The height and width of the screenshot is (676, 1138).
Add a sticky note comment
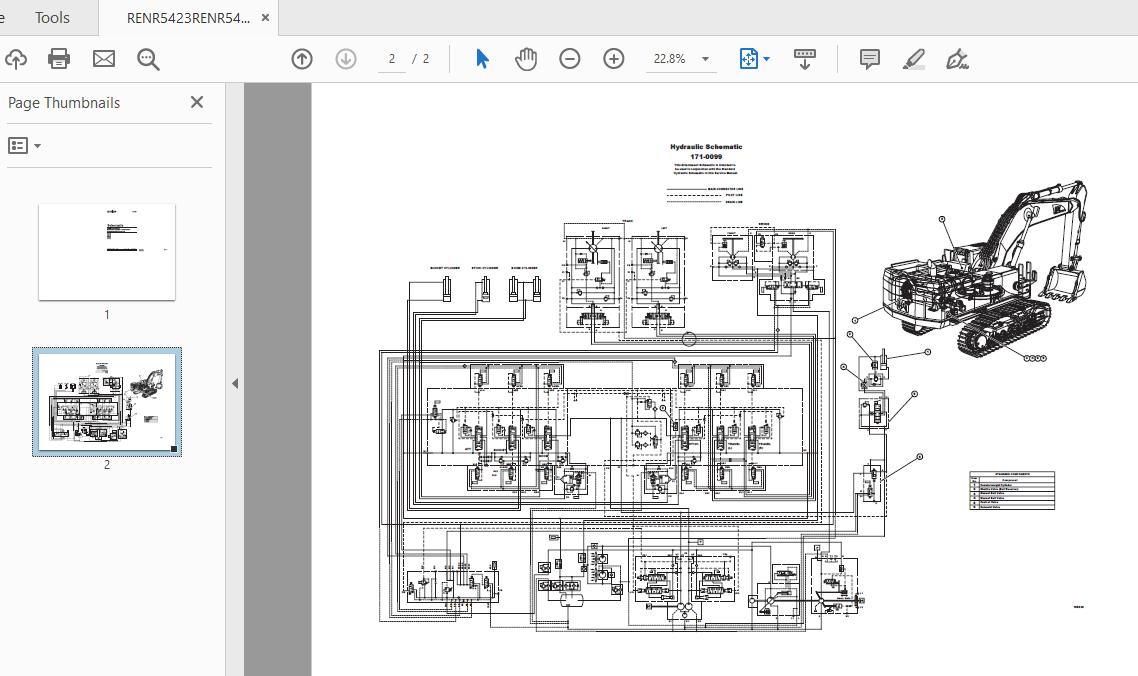click(x=869, y=59)
